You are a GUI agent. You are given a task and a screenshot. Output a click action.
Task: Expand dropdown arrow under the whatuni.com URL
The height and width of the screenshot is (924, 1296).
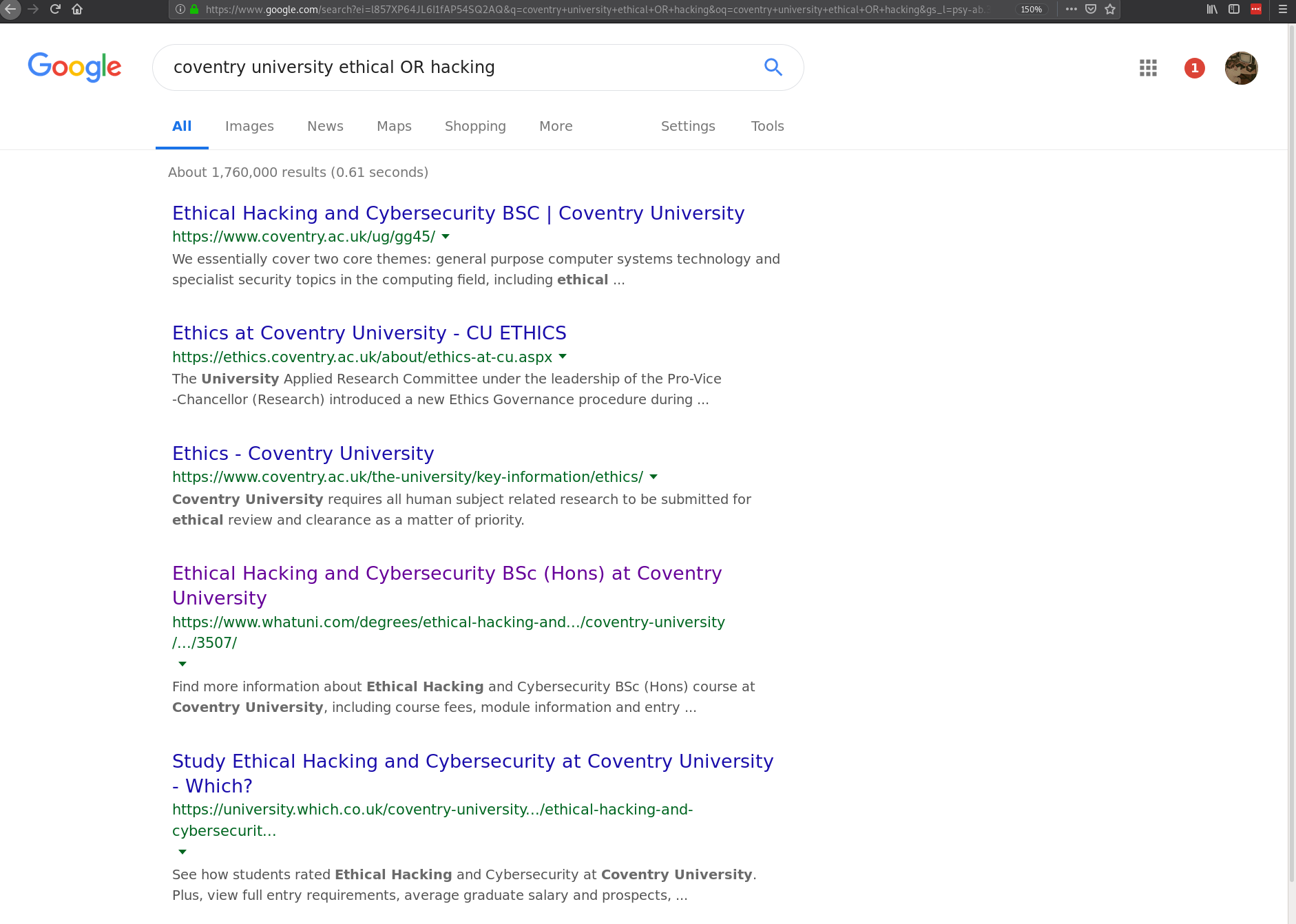tap(182, 664)
